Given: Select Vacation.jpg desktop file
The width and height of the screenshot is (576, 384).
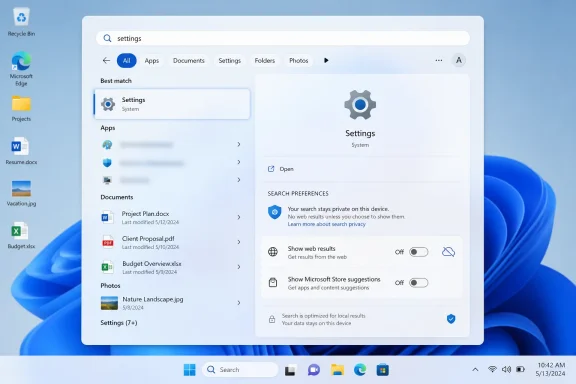Looking at the screenshot, I should coord(21,193).
